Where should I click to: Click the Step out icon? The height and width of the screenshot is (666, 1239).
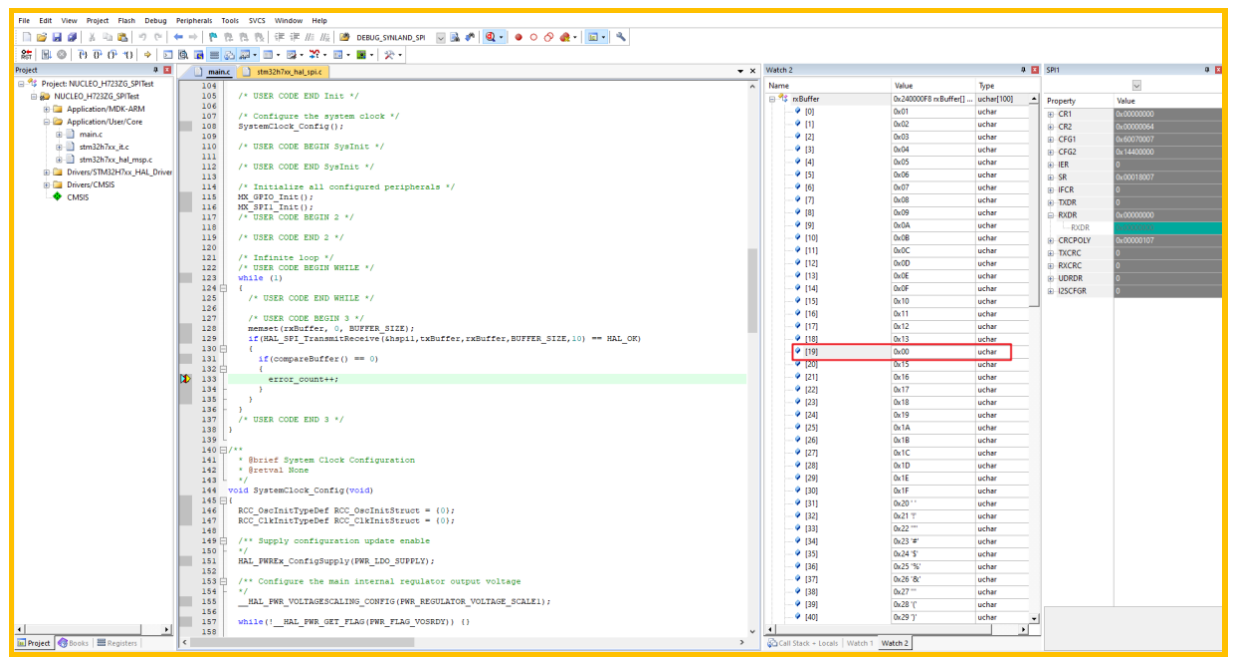pyautogui.click(x=111, y=55)
